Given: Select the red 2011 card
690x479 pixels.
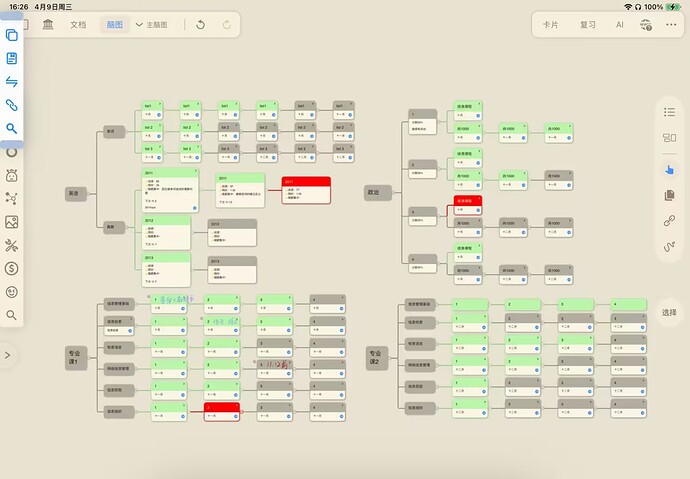Looking at the screenshot, I should point(306,190).
